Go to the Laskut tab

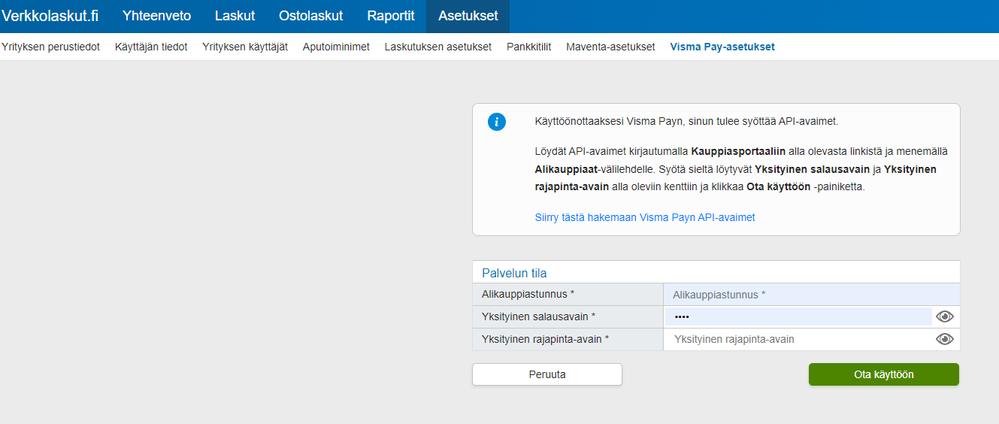pos(235,16)
